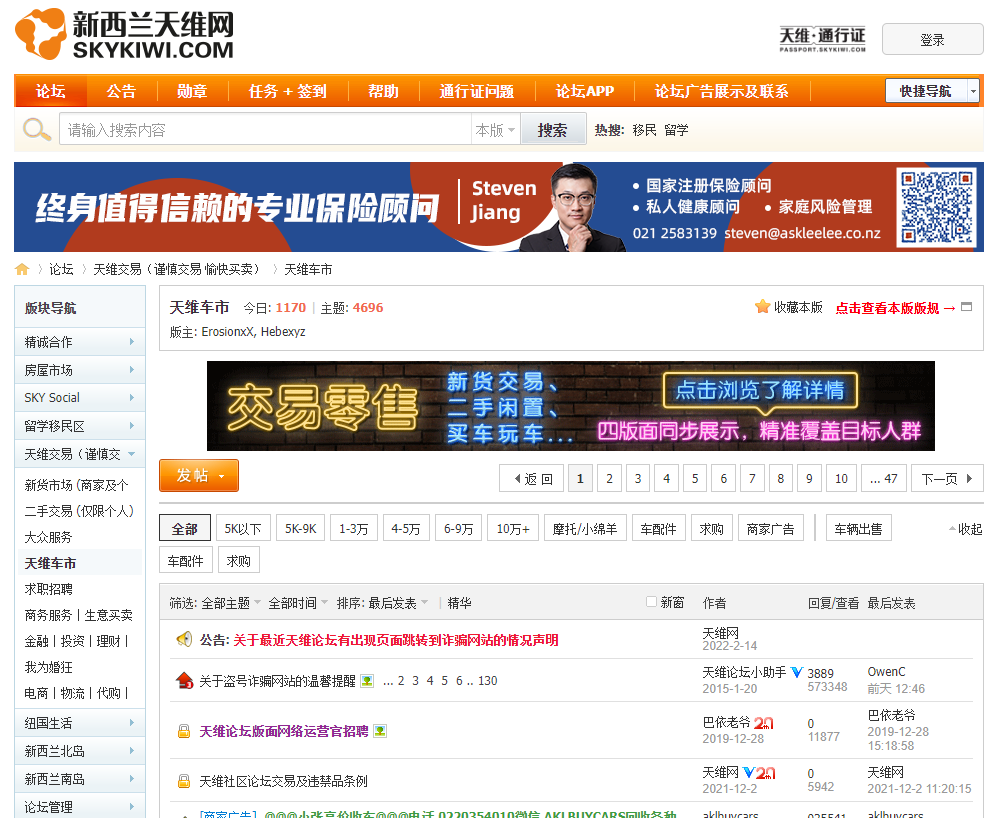Open the 勋章 menu item
The height and width of the screenshot is (818, 1006).
point(192,91)
